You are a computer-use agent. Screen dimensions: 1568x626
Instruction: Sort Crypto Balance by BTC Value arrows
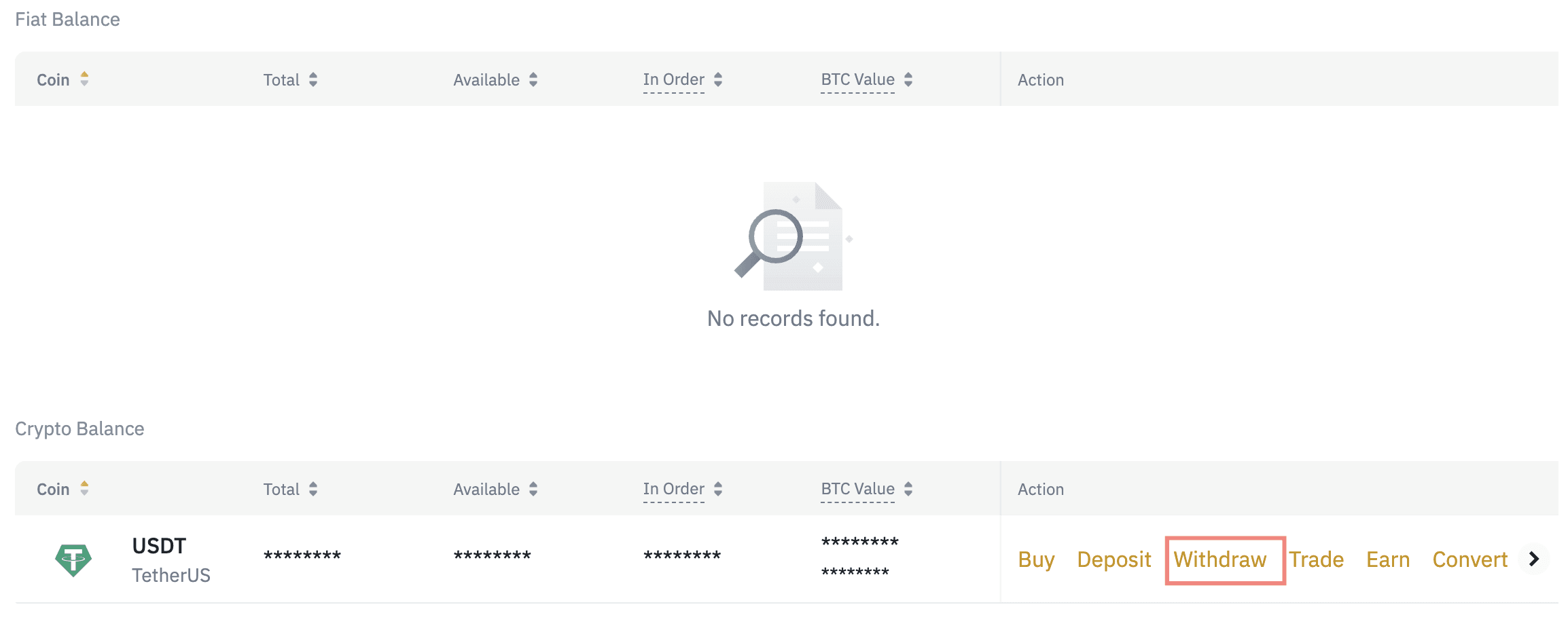click(x=908, y=490)
